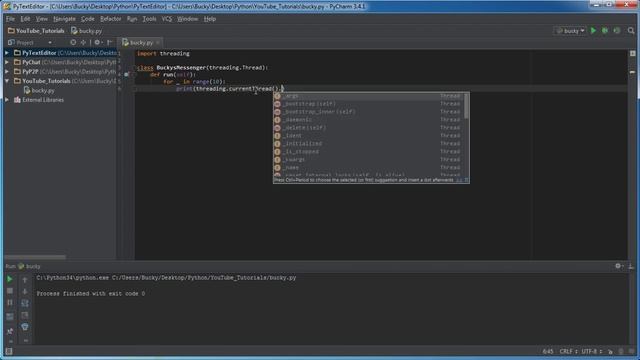Open the Hector inspector icon in status bar
The height and width of the screenshot is (360, 640).
pos(621,351)
